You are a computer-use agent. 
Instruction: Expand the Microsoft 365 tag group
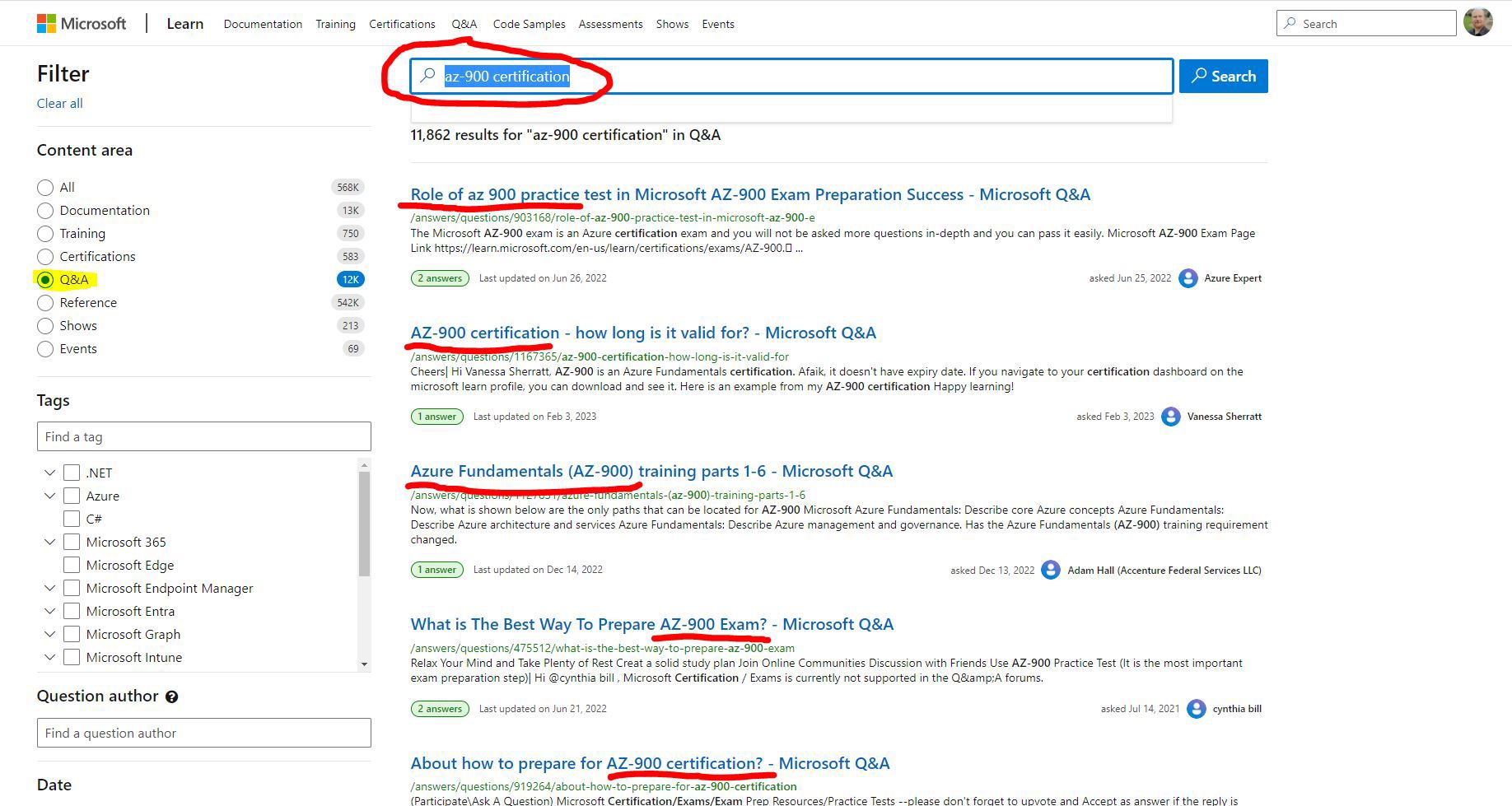(49, 542)
